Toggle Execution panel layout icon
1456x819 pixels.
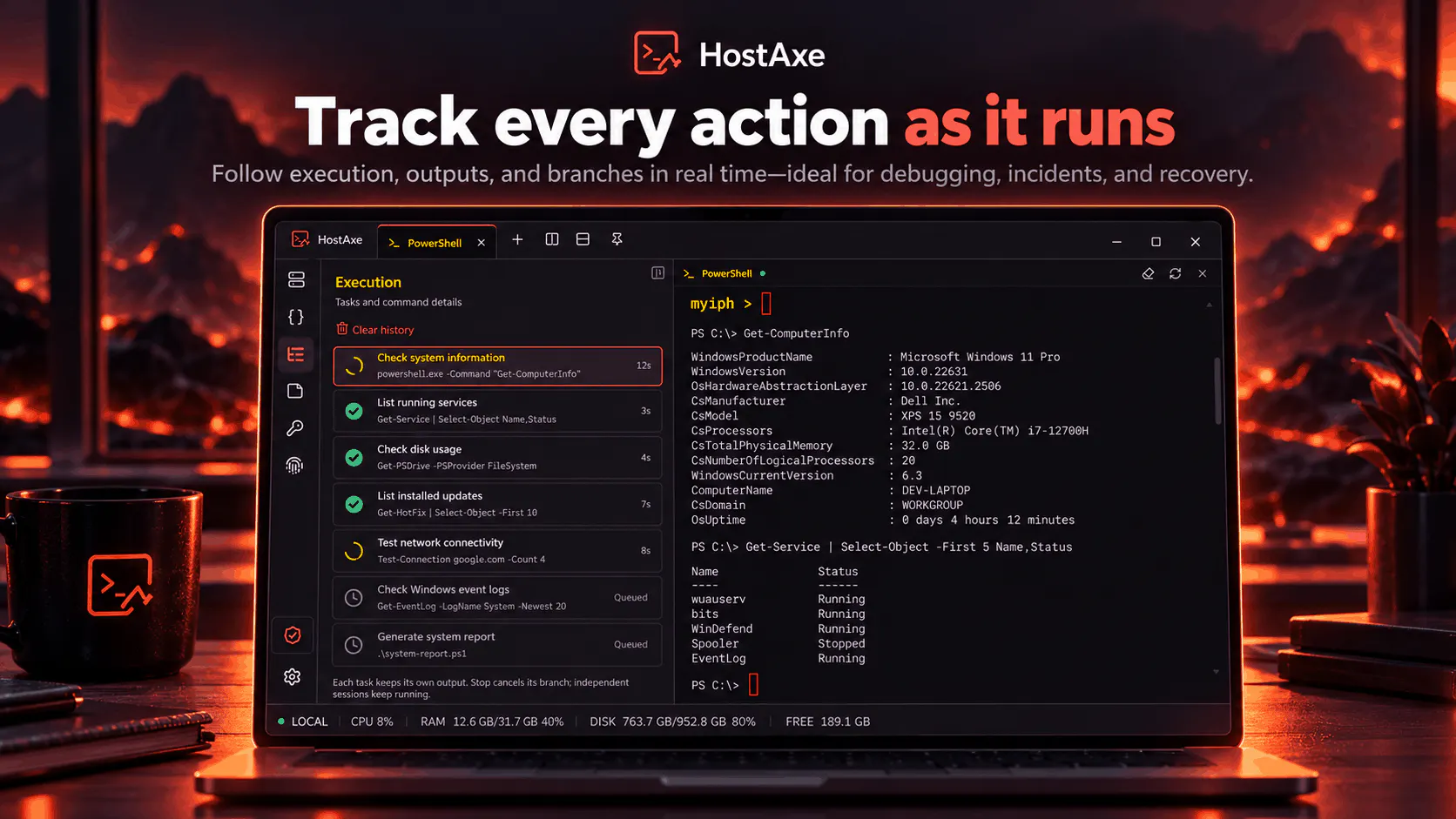pyautogui.click(x=657, y=273)
